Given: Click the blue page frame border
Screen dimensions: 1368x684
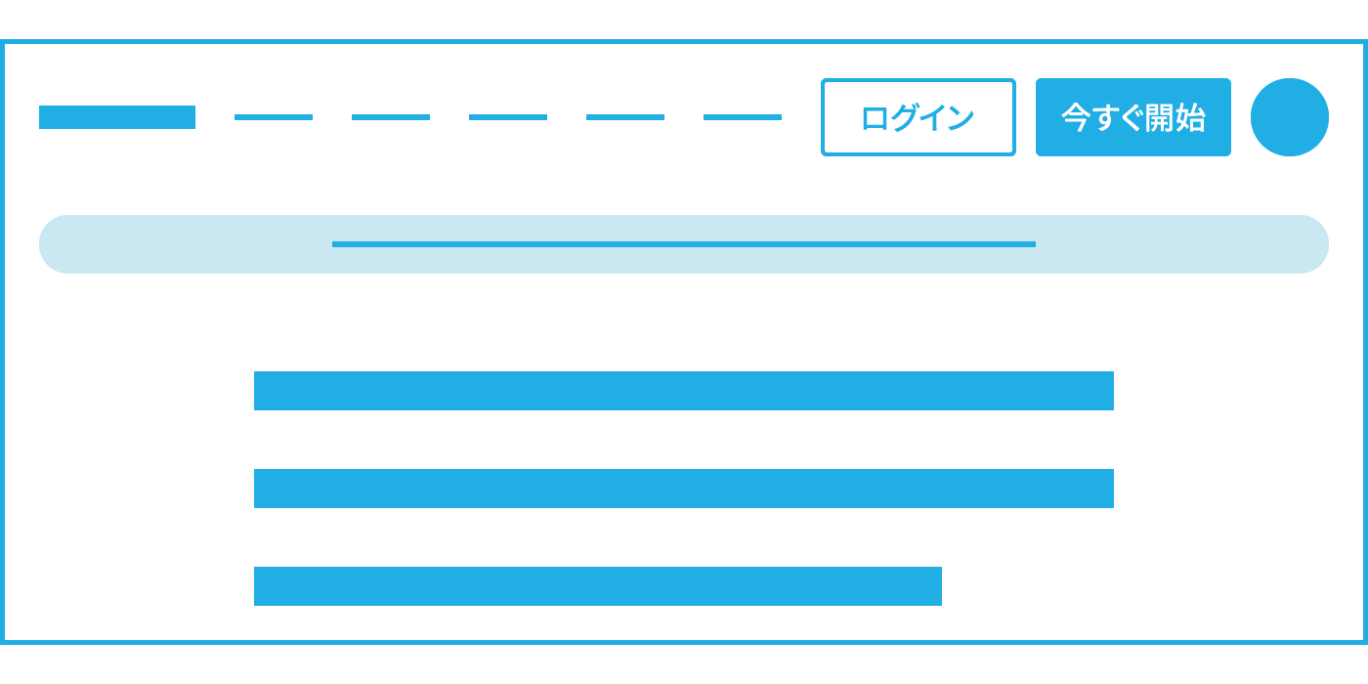Looking at the screenshot, I should [x=684, y=42].
